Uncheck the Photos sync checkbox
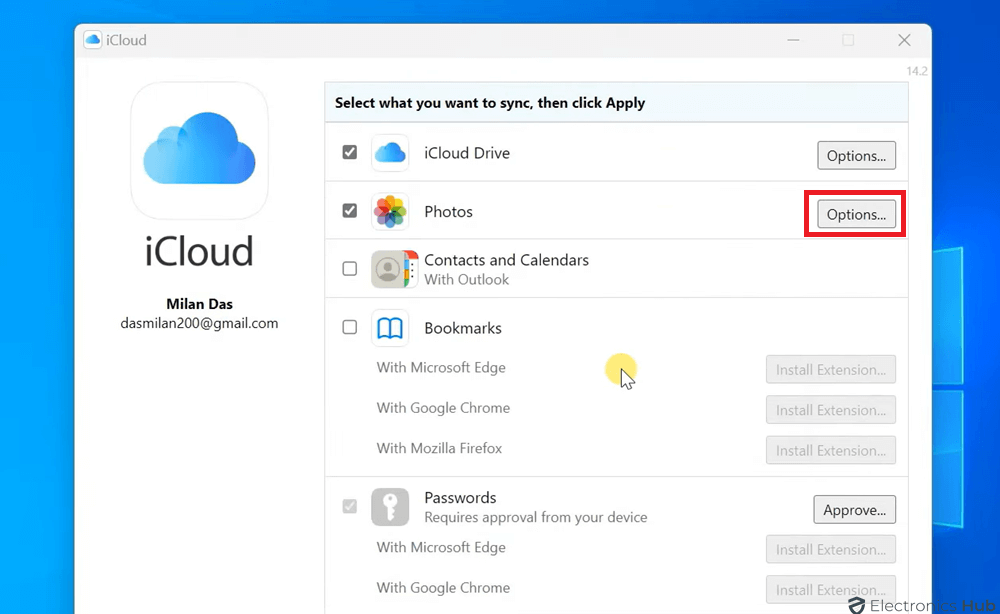 click(349, 211)
